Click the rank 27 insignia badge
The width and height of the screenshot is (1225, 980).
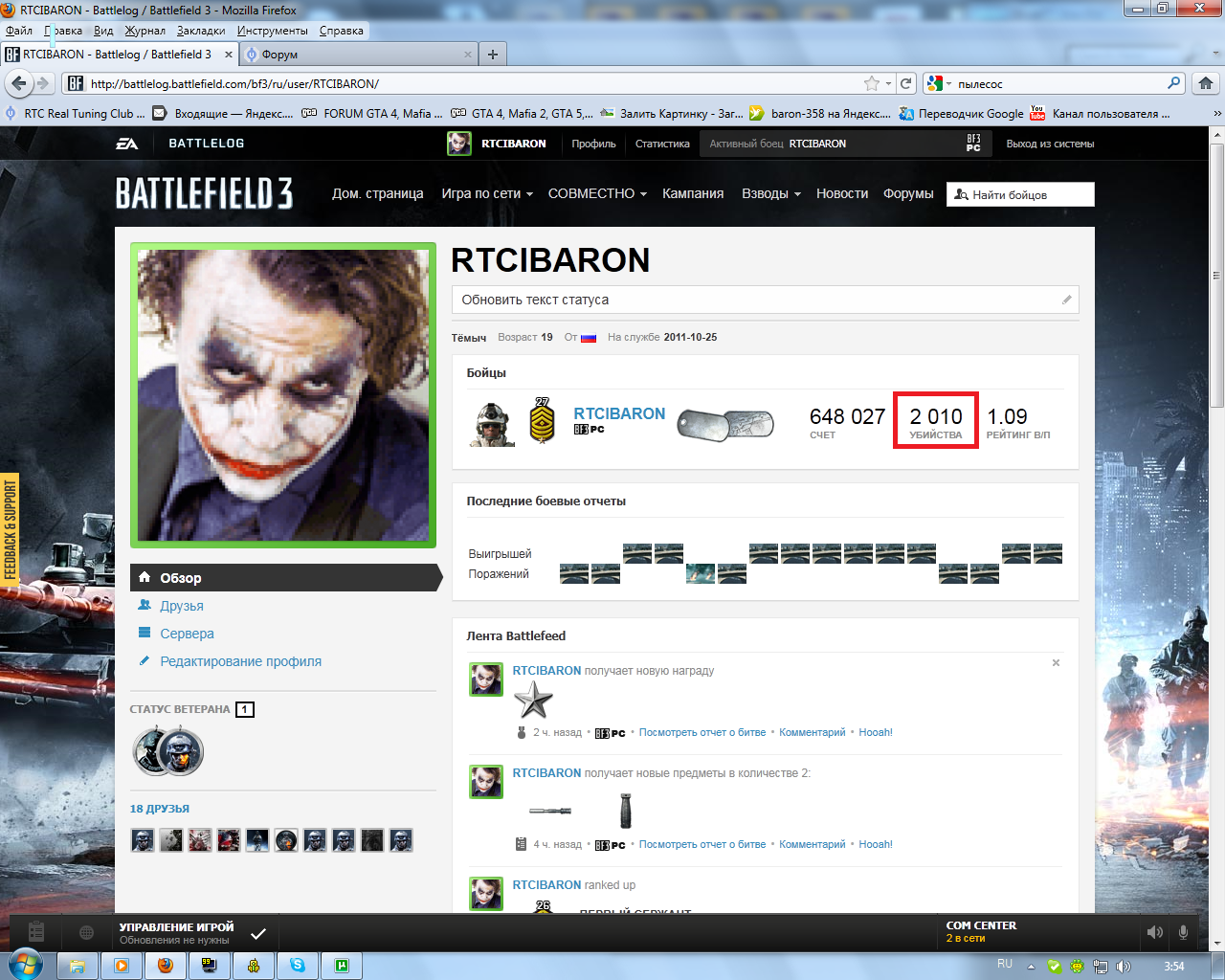click(x=543, y=421)
